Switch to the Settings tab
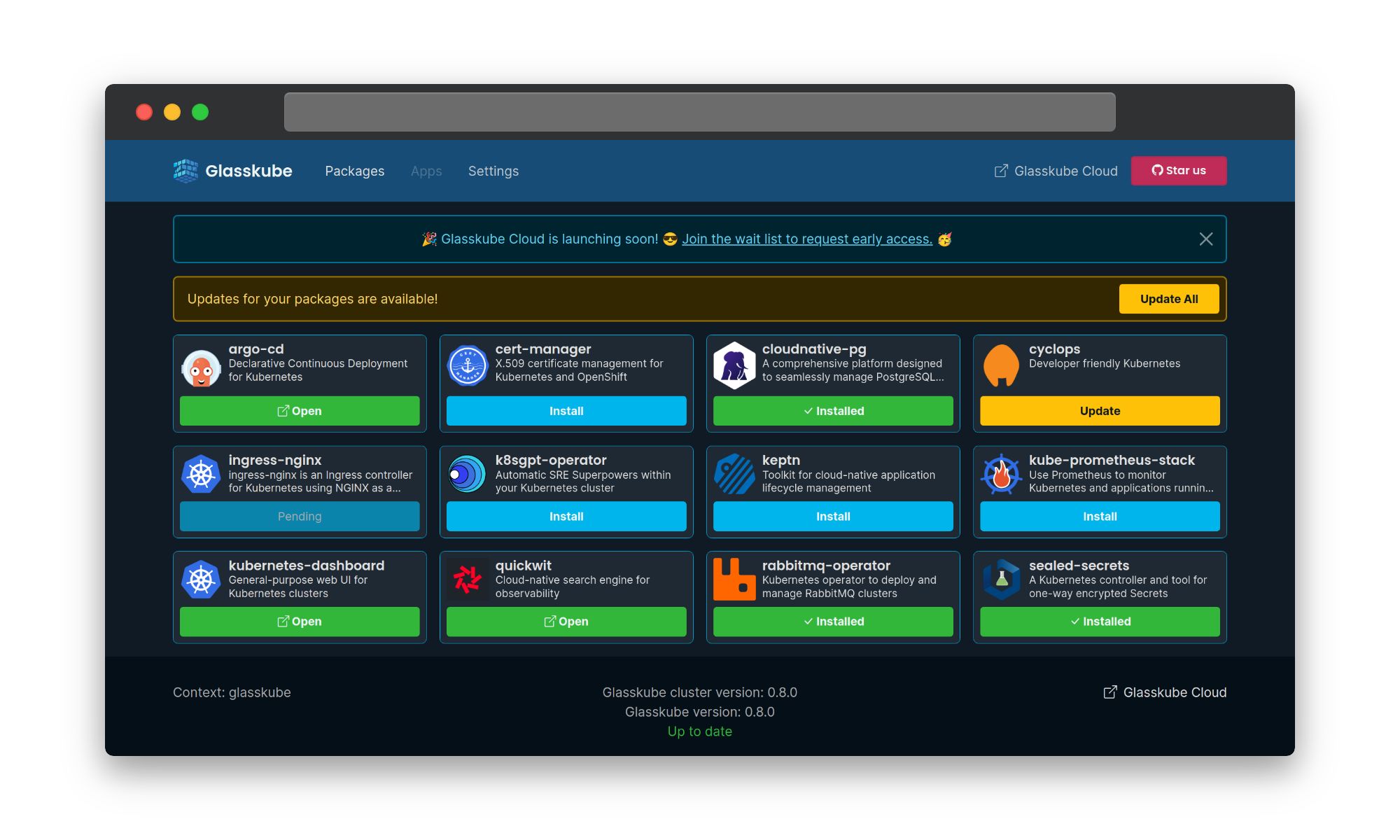 tap(493, 171)
